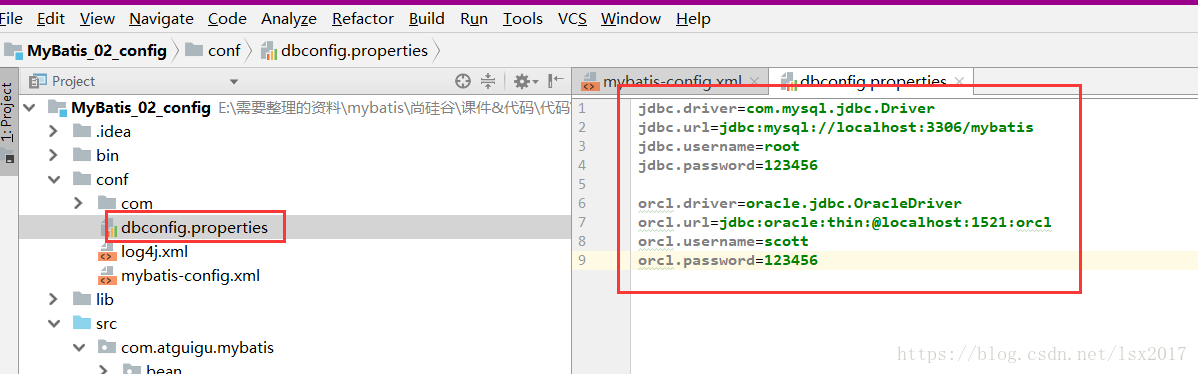Image resolution: width=1198 pixels, height=374 pixels.
Task: Open the Navigate menu
Action: [x=160, y=19]
